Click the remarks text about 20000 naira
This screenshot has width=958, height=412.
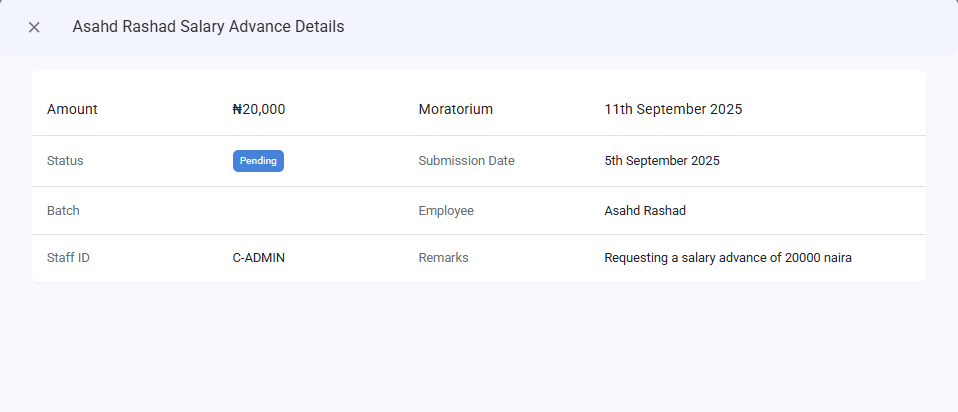tap(728, 258)
